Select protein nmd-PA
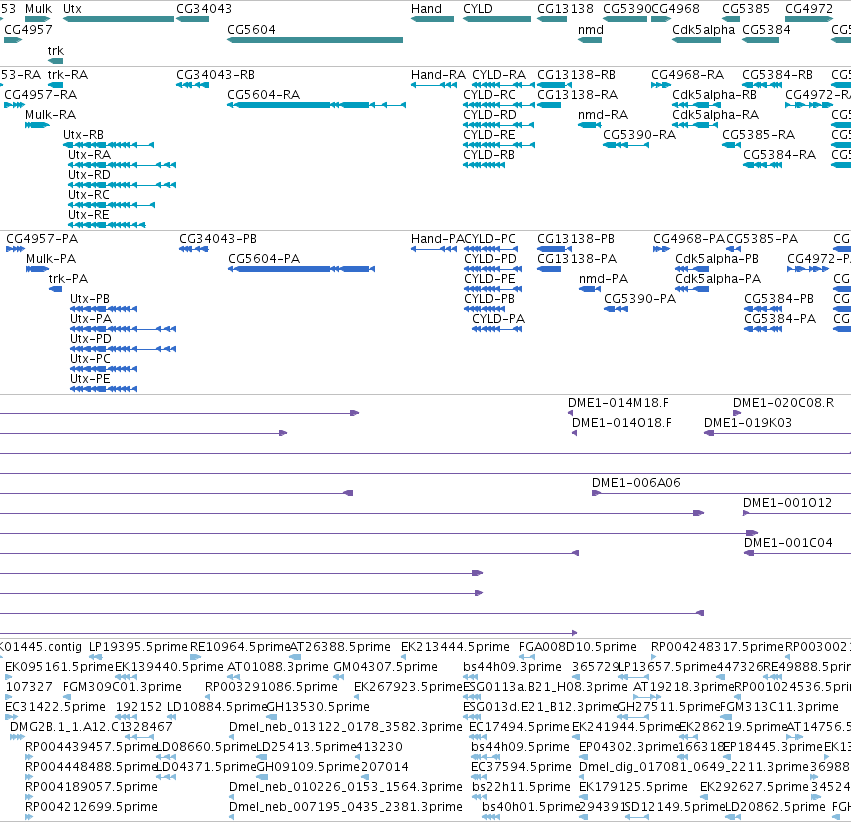 [x=590, y=289]
